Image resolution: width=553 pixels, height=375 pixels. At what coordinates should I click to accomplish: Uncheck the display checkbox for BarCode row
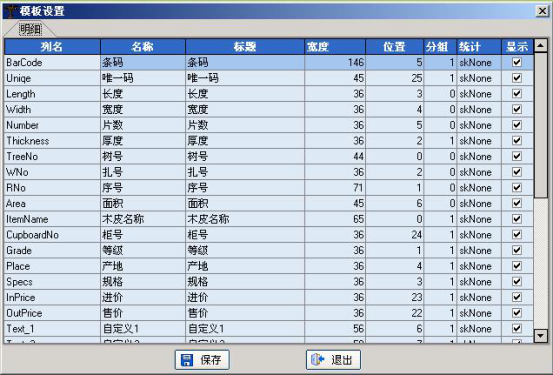[x=517, y=62]
